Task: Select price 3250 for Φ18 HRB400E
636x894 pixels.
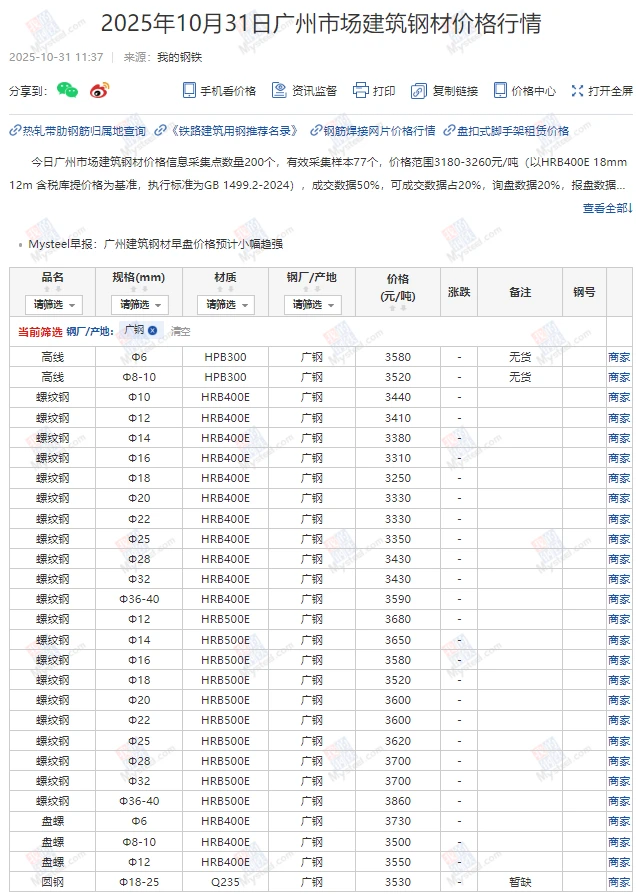Action: [398, 478]
